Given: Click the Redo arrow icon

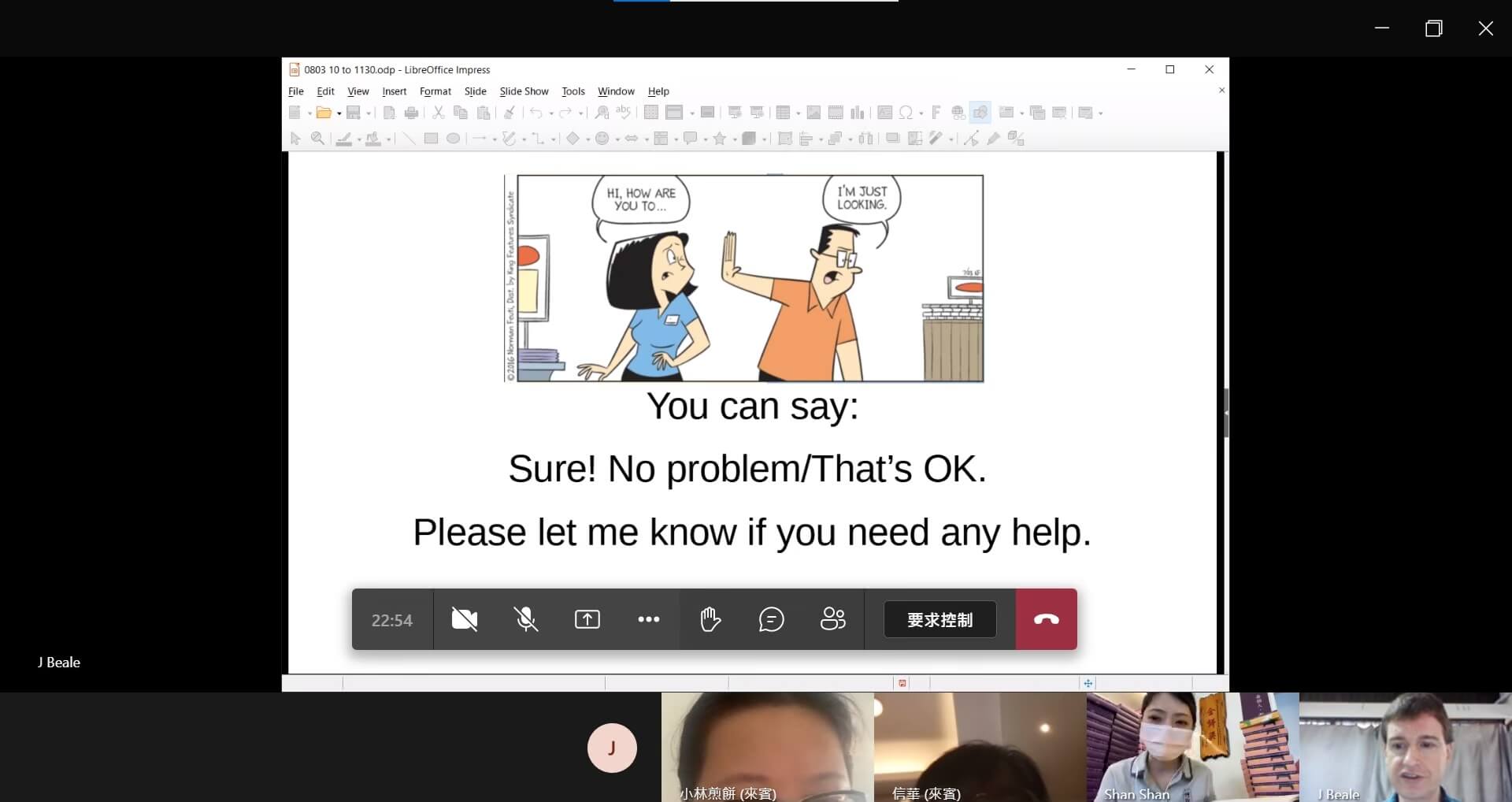Looking at the screenshot, I should 565,113.
